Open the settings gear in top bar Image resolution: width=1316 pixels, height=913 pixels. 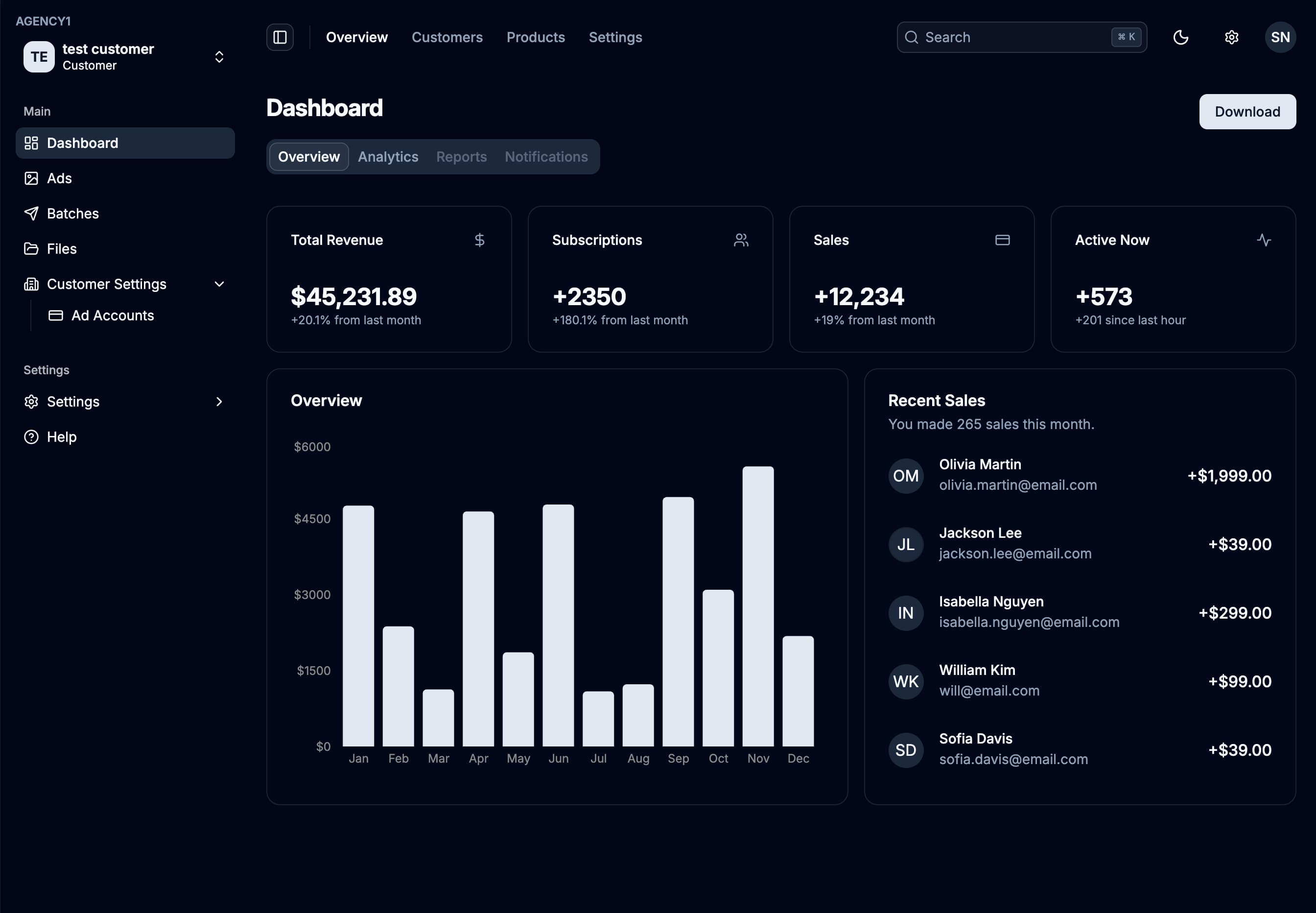[1230, 37]
